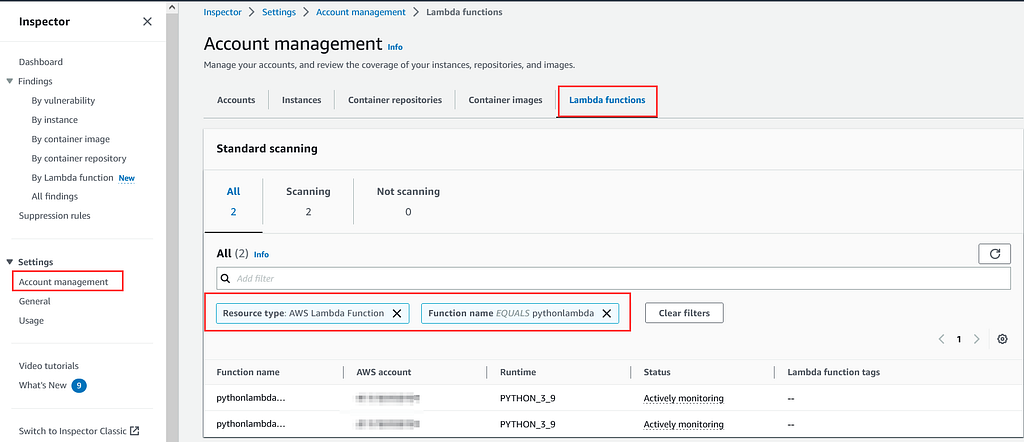This screenshot has width=1024, height=442.
Task: Click the What's New notification badge 9
Action: click(x=78, y=385)
